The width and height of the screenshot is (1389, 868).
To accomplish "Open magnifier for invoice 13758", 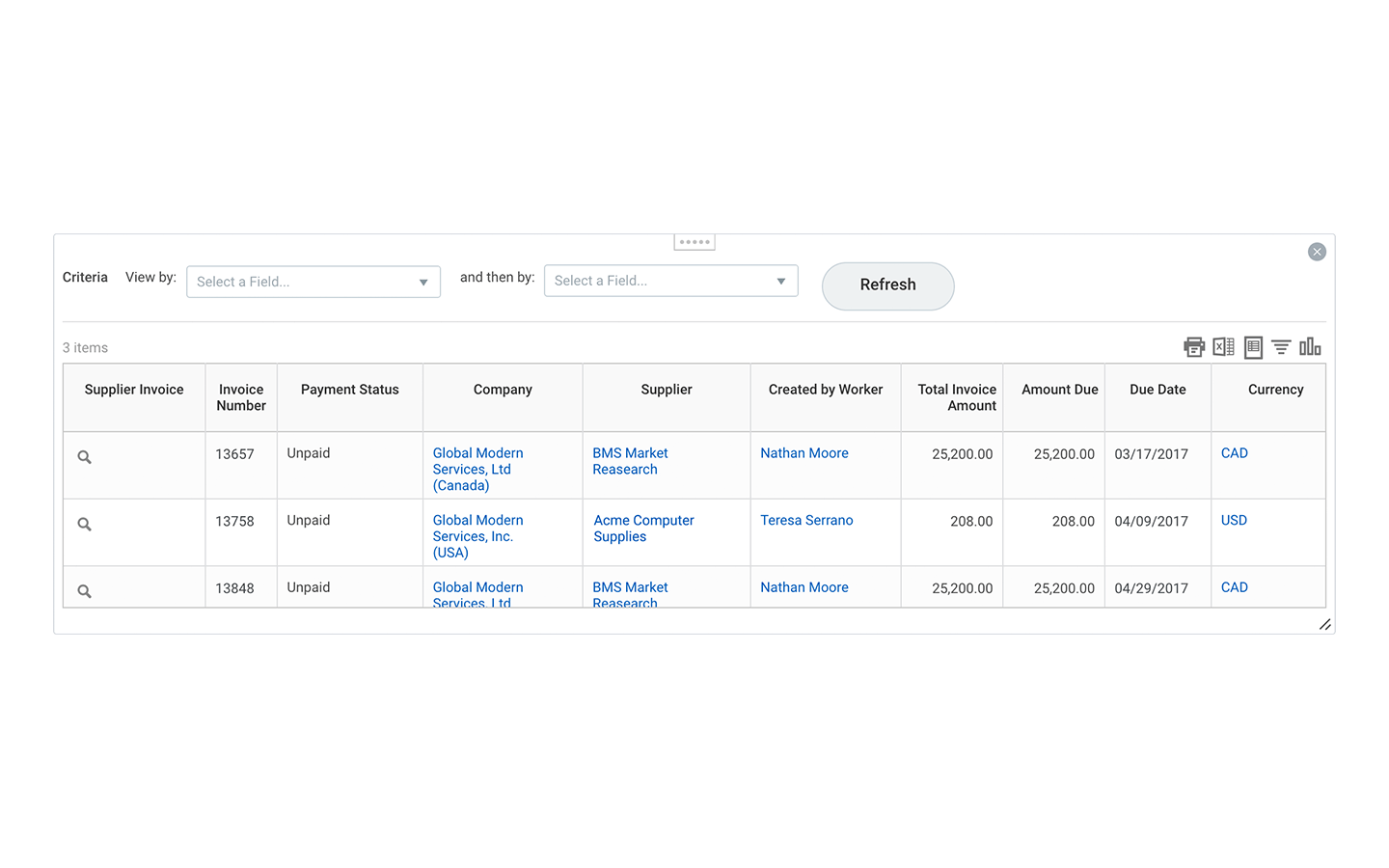I will pyautogui.click(x=85, y=525).
